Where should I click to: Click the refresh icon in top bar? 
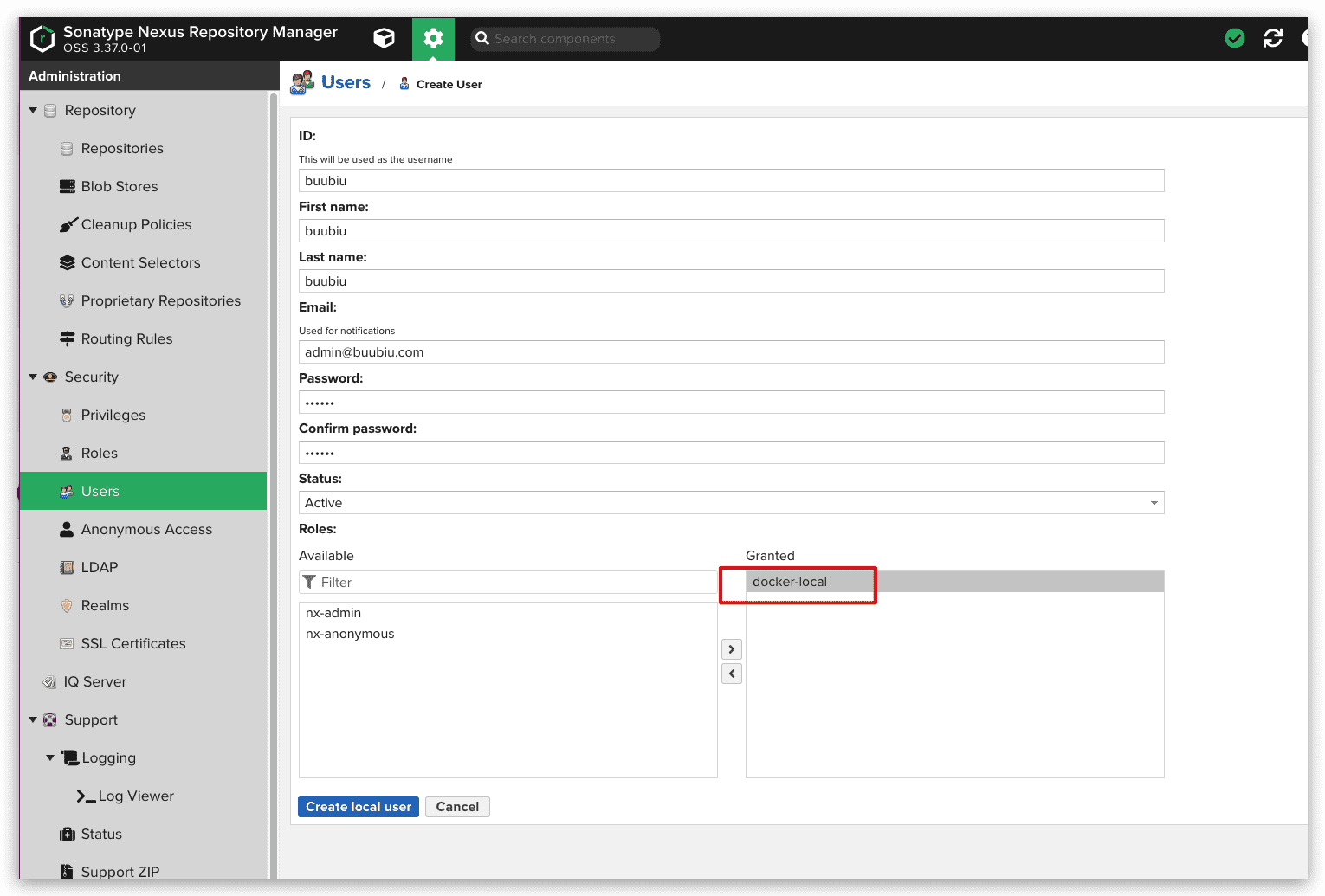click(x=1272, y=38)
